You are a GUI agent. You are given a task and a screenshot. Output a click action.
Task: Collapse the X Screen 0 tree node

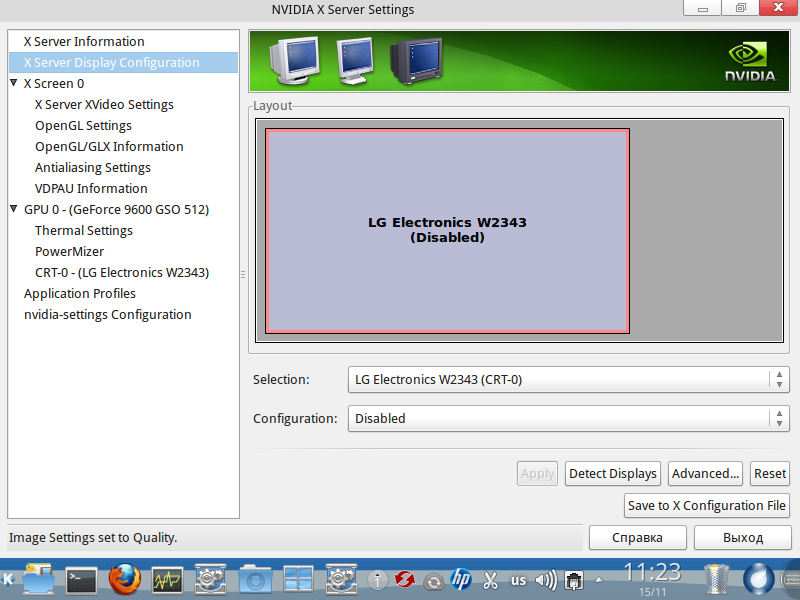click(x=14, y=83)
